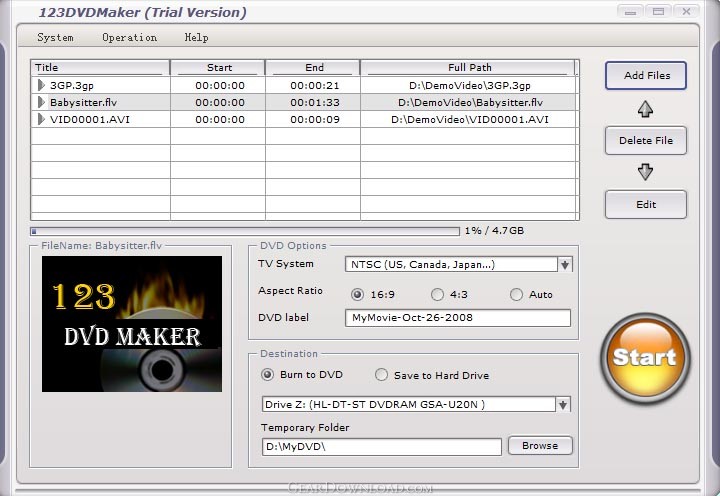This screenshot has height=496, width=720.
Task: Select the Auto aspect ratio
Action: coord(516,294)
